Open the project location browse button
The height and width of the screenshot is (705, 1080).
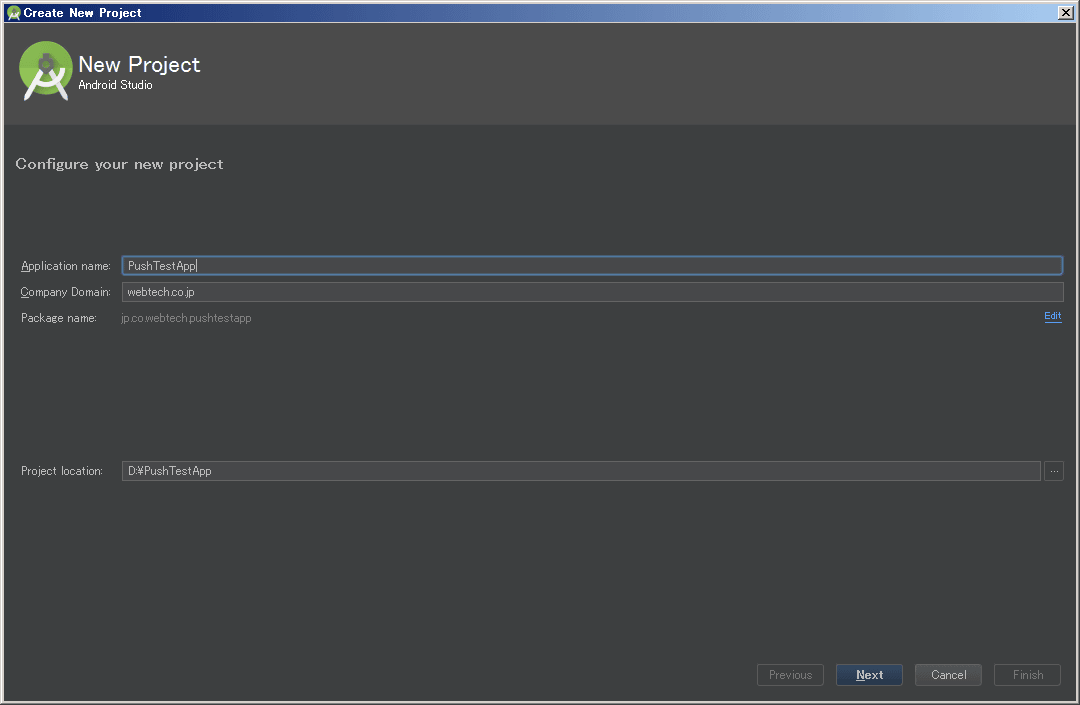pyautogui.click(x=1054, y=471)
